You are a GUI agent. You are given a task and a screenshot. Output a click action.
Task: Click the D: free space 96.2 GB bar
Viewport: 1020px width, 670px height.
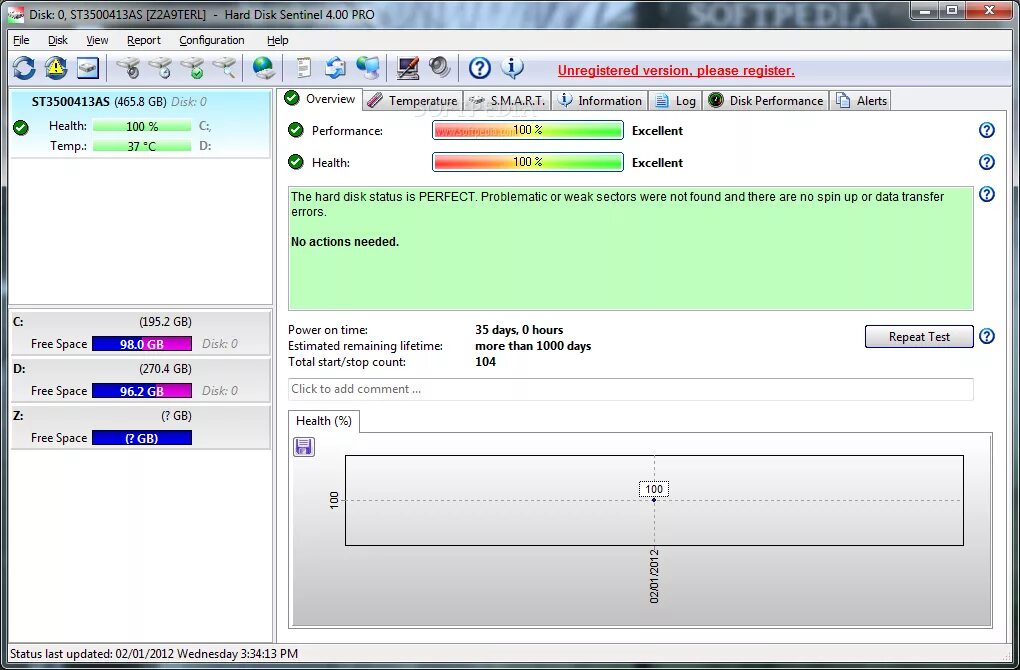[142, 391]
